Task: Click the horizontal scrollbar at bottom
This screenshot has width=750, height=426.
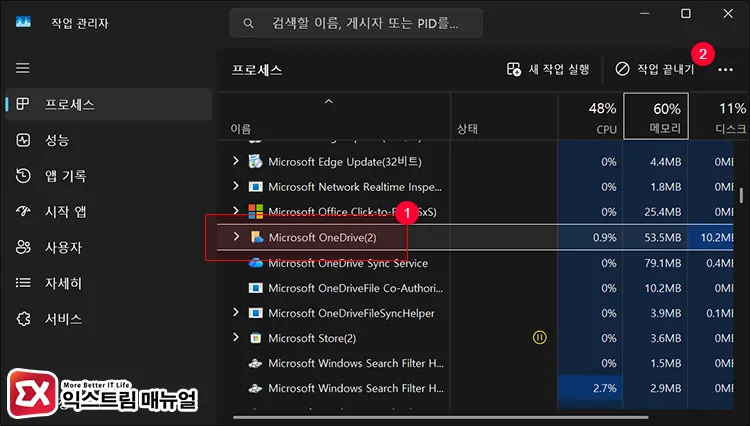Action: pos(440,417)
